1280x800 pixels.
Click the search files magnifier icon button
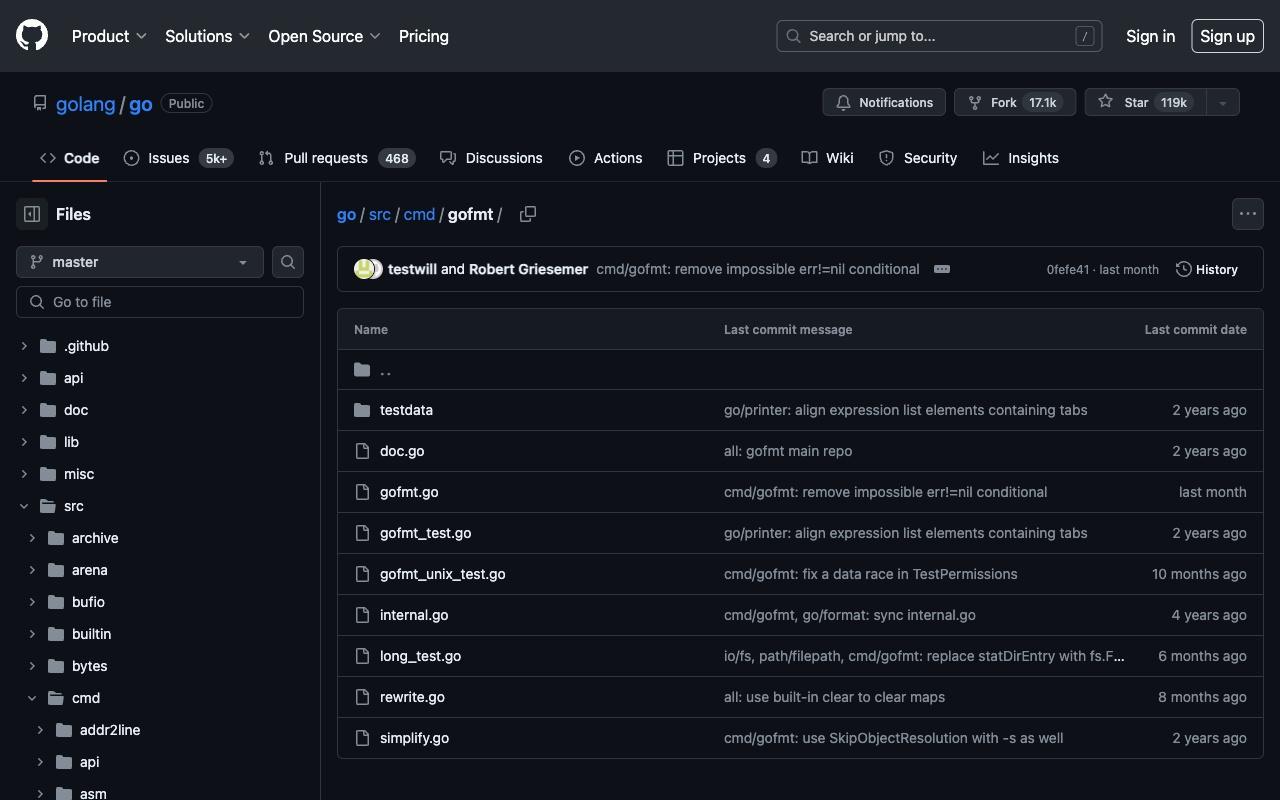288,262
